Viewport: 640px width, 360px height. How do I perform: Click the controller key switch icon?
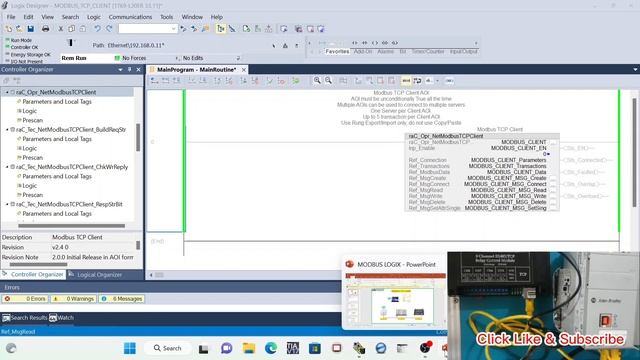click(x=71, y=42)
